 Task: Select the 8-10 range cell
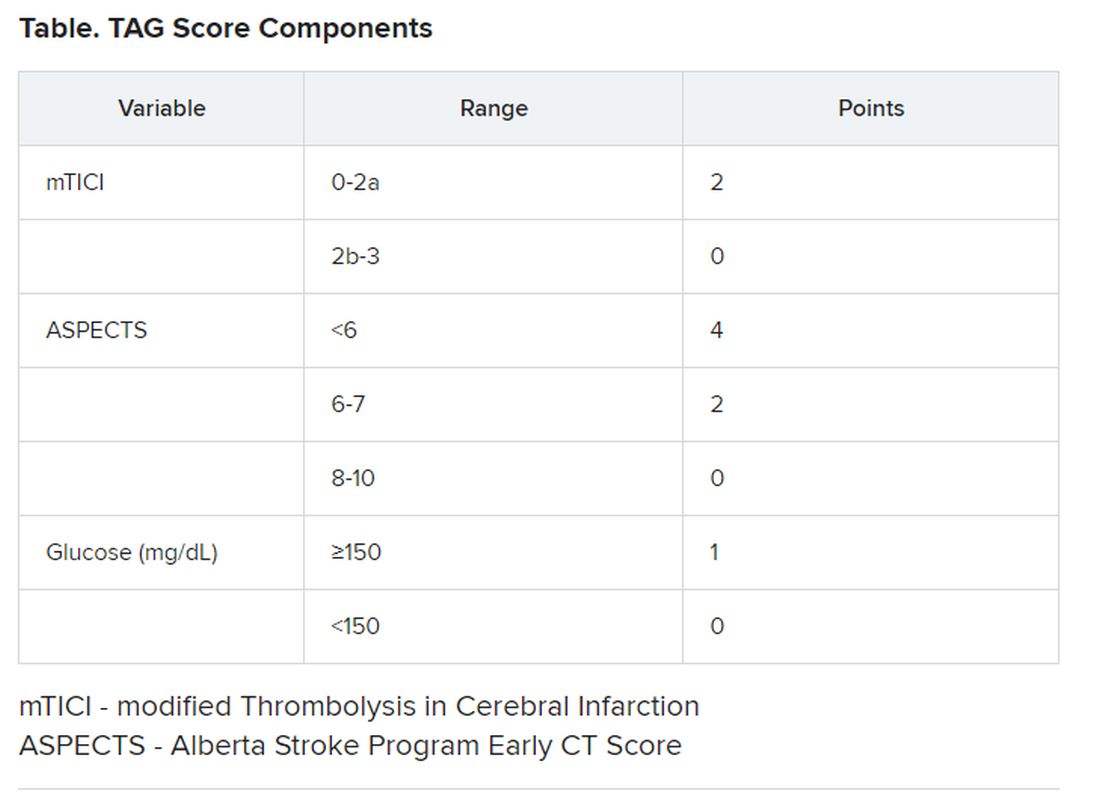(x=353, y=478)
